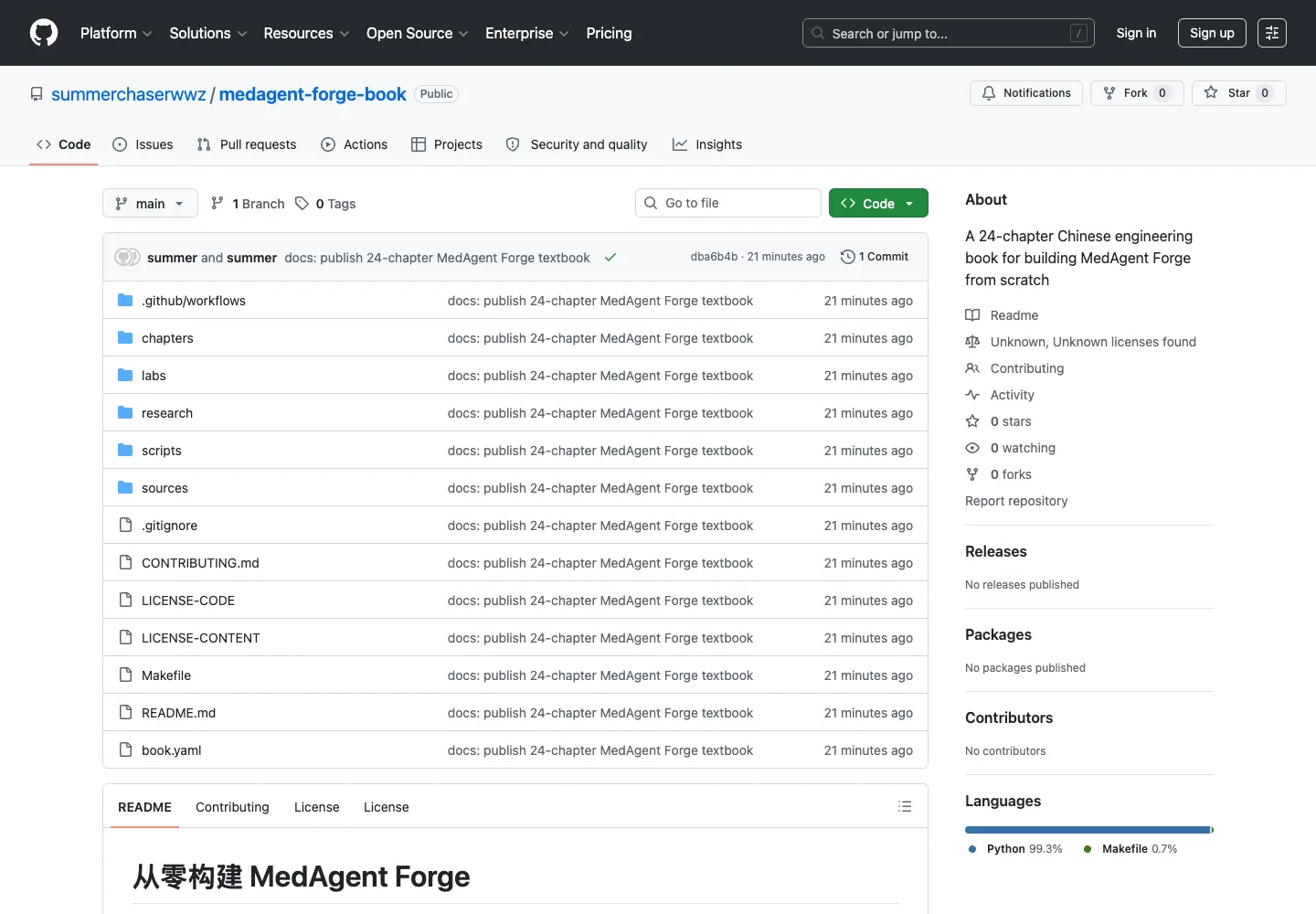Expand the Open Source menu

click(x=418, y=33)
